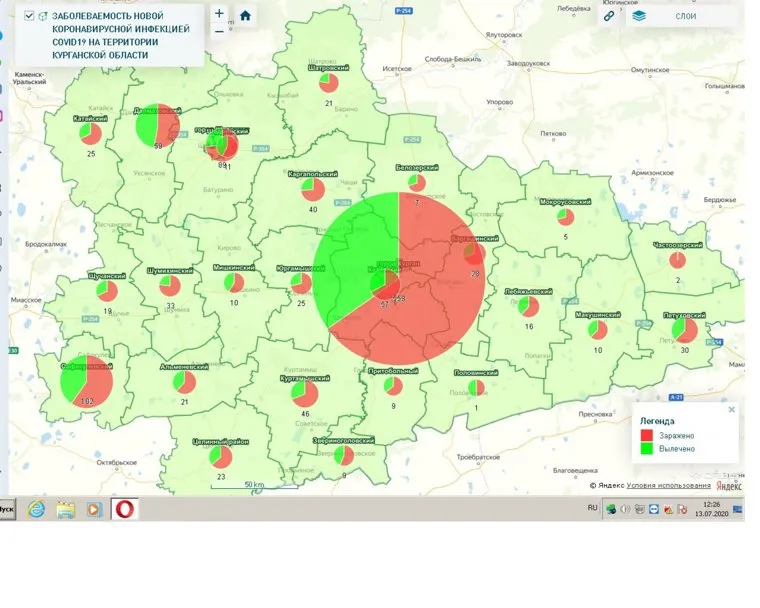The height and width of the screenshot is (608, 760).
Task: Open the Условия использования link
Action: (x=669, y=485)
